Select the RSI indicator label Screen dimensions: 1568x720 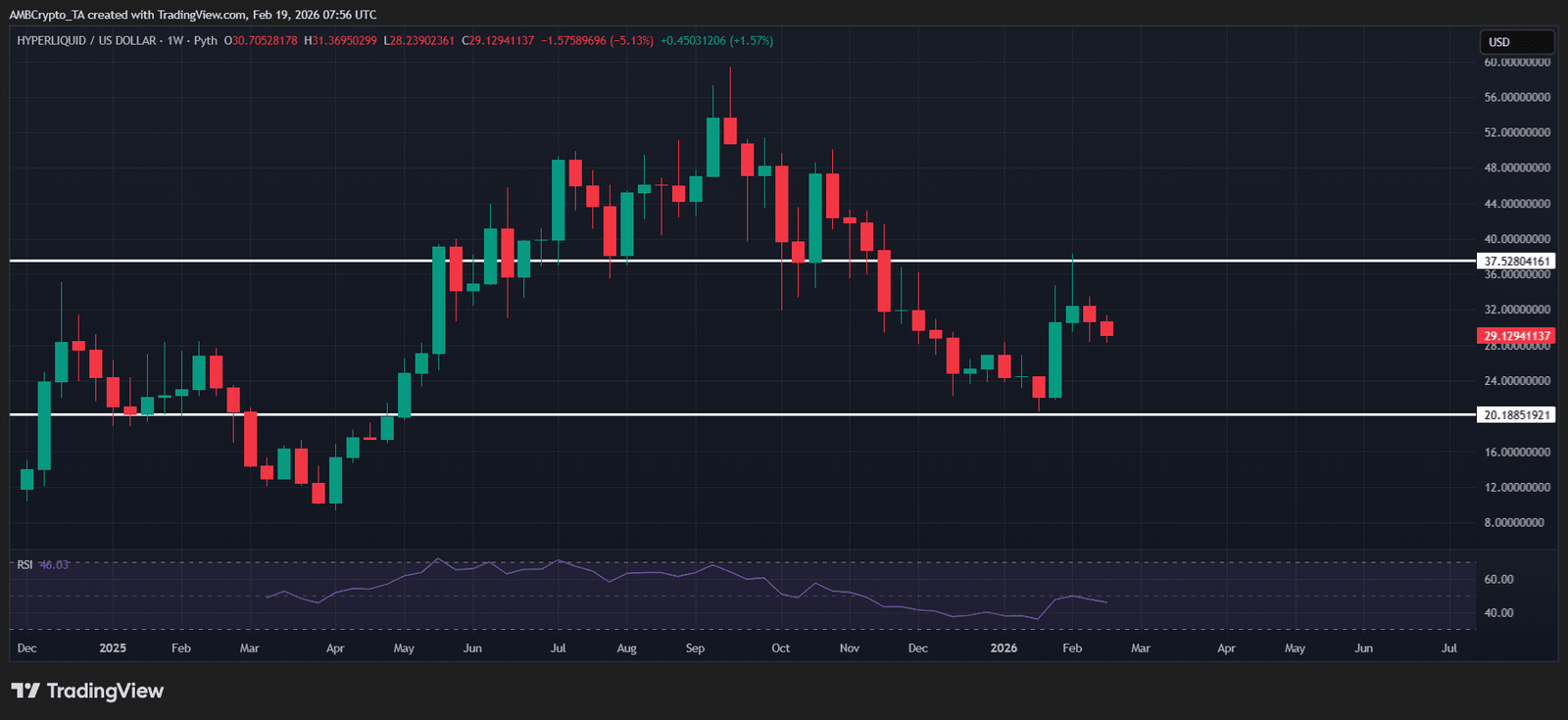pos(24,565)
